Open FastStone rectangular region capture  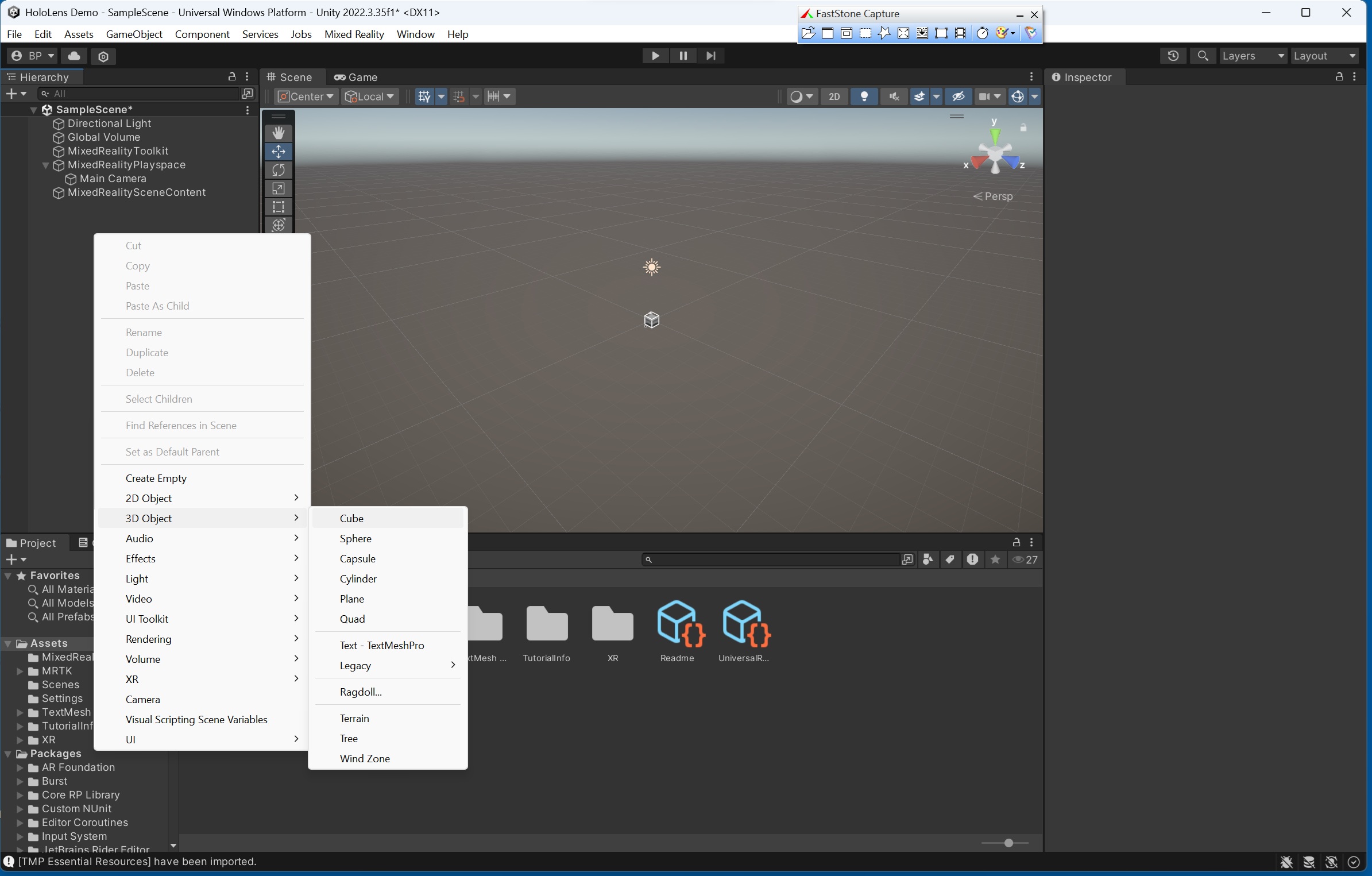point(866,33)
